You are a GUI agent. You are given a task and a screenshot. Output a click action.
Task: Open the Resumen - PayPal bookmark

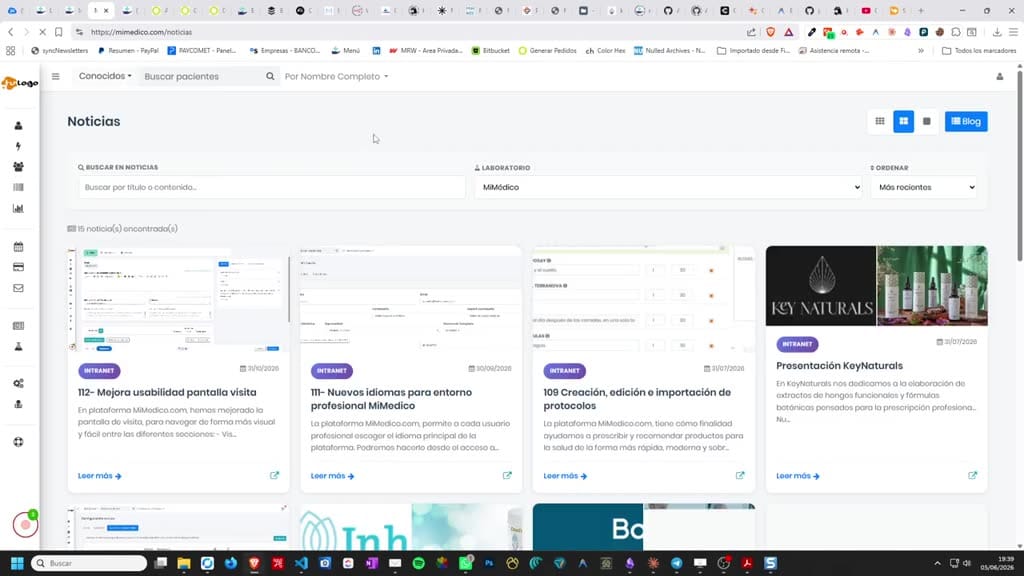point(129,50)
